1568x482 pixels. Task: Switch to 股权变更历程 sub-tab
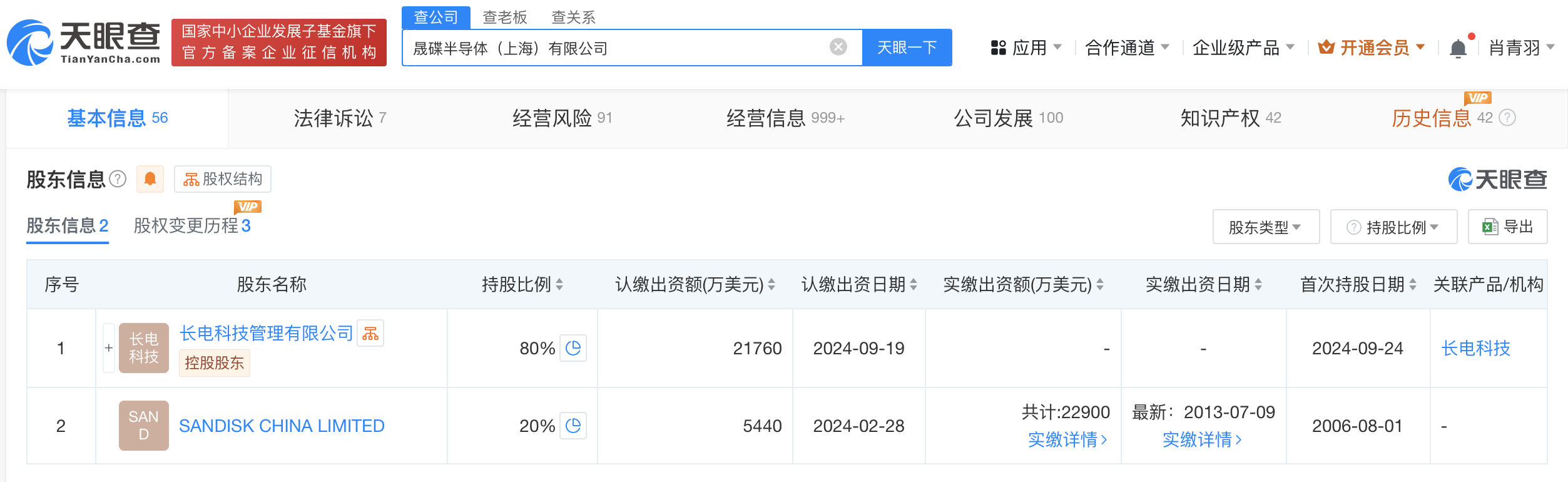[191, 225]
